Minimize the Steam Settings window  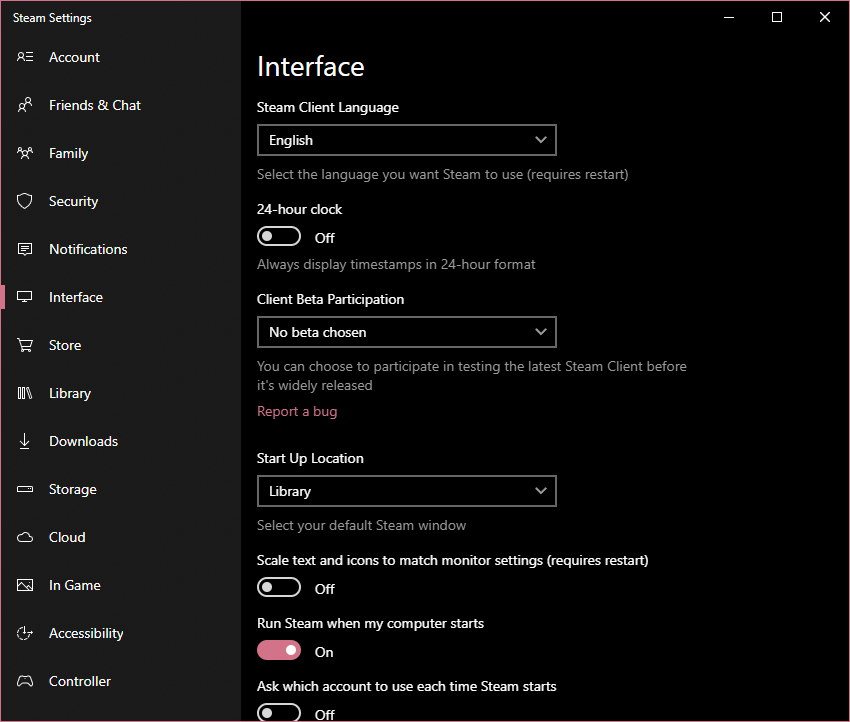729,17
